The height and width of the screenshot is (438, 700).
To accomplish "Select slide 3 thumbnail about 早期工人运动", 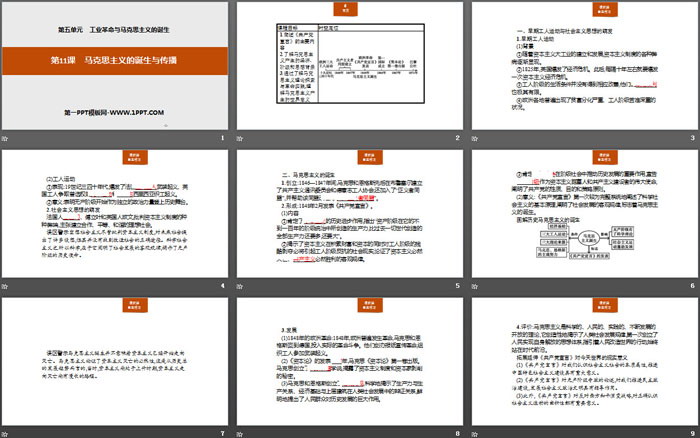I will click(x=585, y=66).
